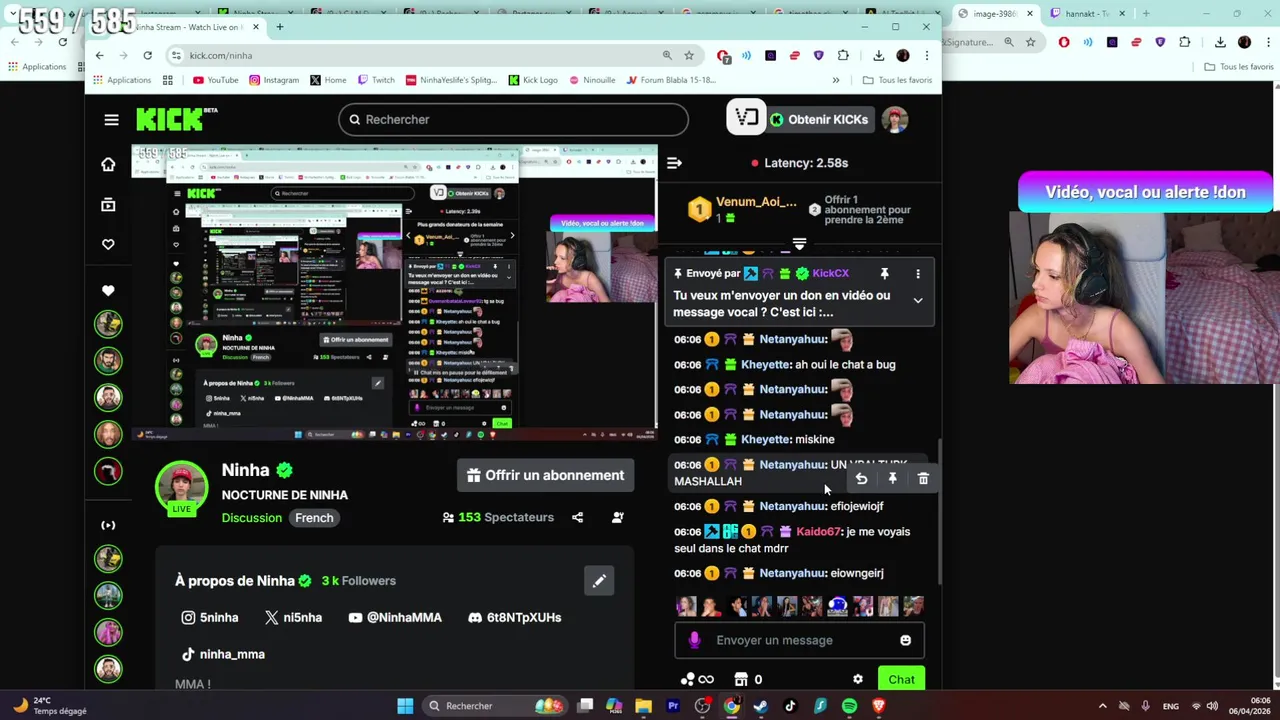Open the KICKs shop white icon
Screen dimensions: 1280x720
pyautogui.click(x=746, y=119)
